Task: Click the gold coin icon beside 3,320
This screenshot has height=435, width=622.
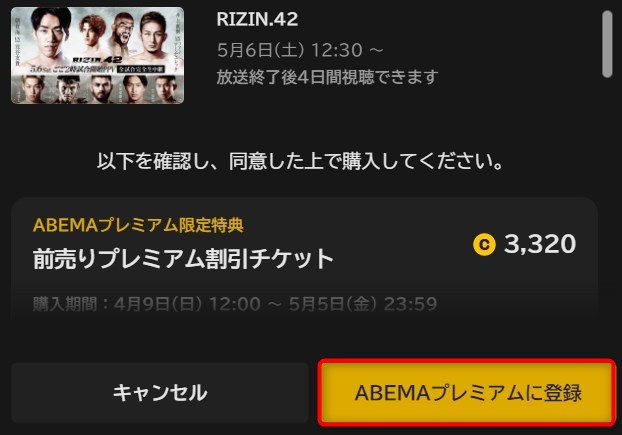Action: click(484, 244)
